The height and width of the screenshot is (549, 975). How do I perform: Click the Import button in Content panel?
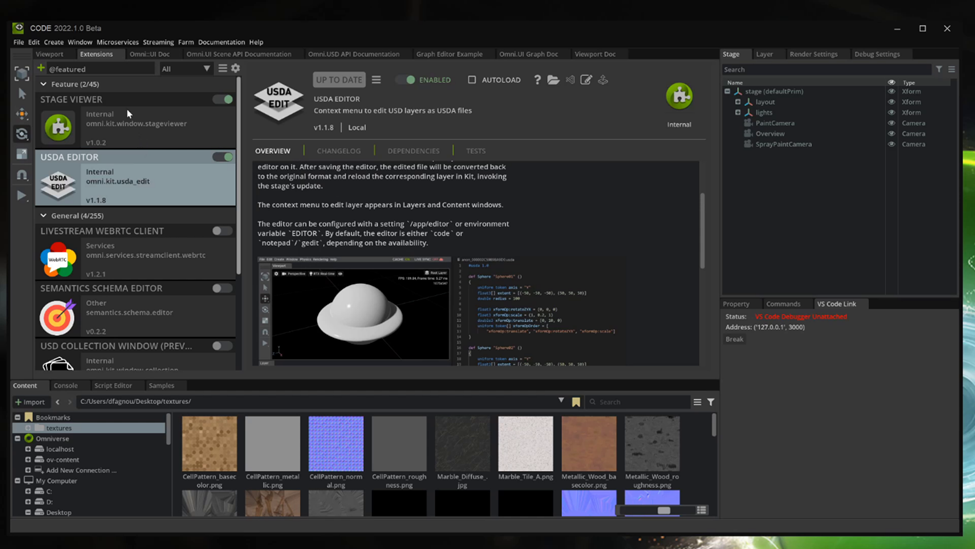click(x=30, y=402)
